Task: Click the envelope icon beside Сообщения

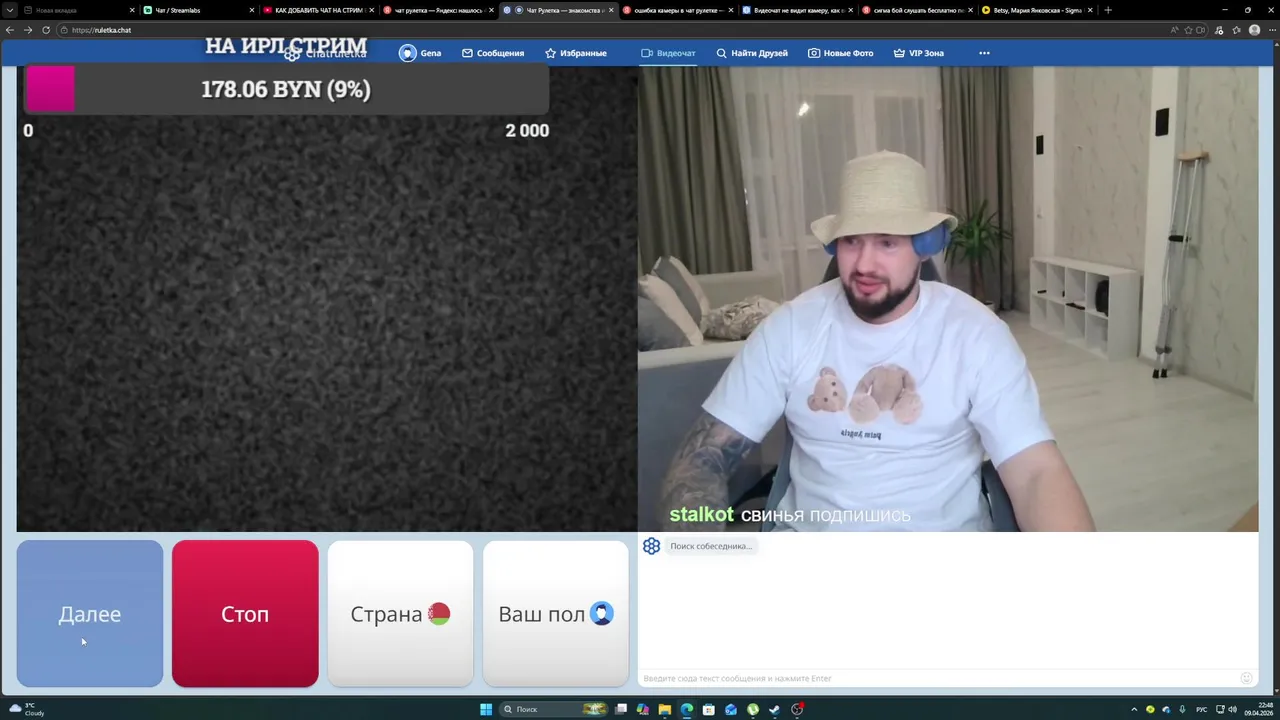Action: pos(467,53)
